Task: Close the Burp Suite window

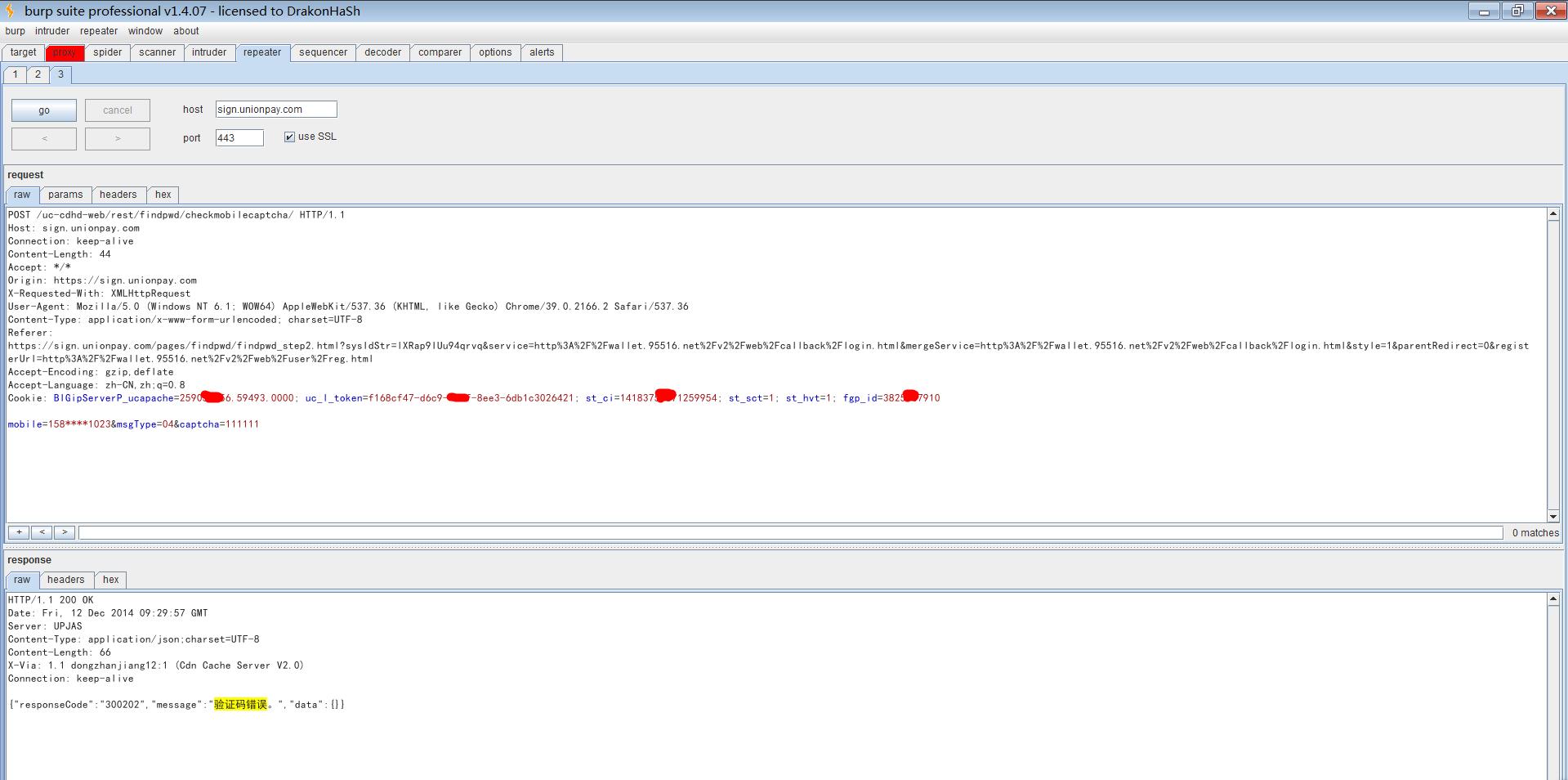Action: point(1551,11)
